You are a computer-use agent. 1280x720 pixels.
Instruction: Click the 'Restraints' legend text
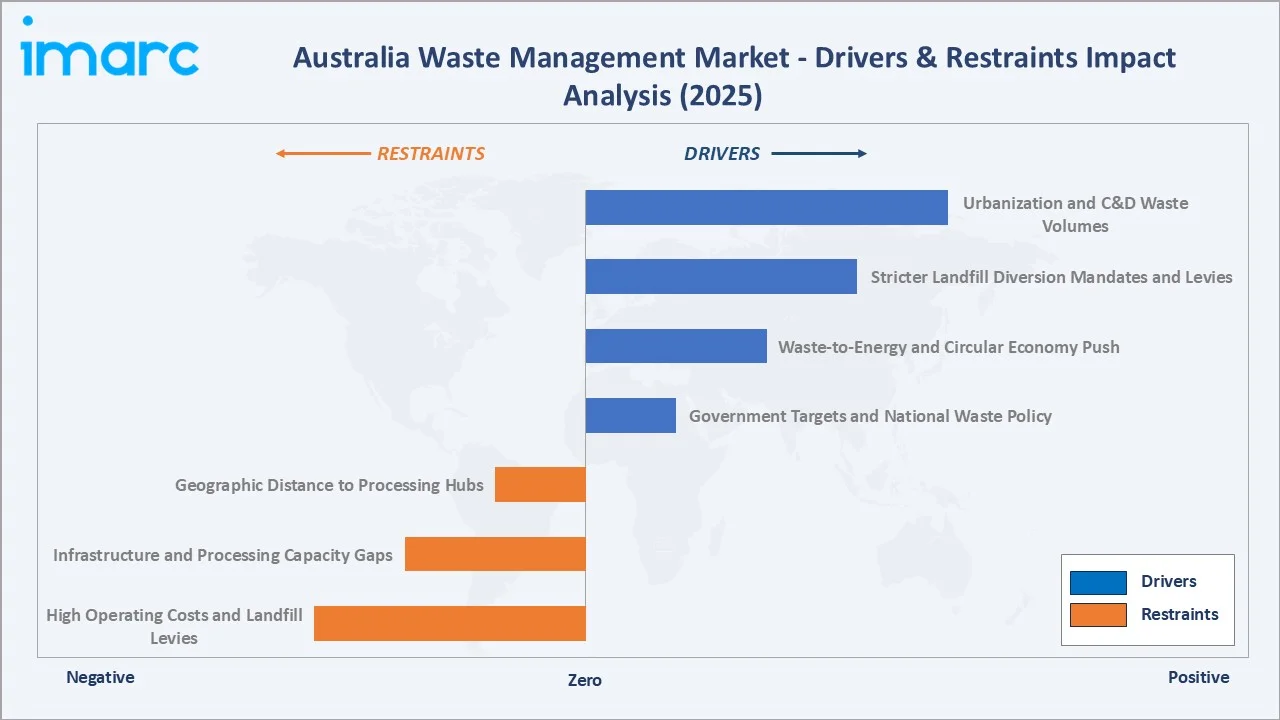1180,615
